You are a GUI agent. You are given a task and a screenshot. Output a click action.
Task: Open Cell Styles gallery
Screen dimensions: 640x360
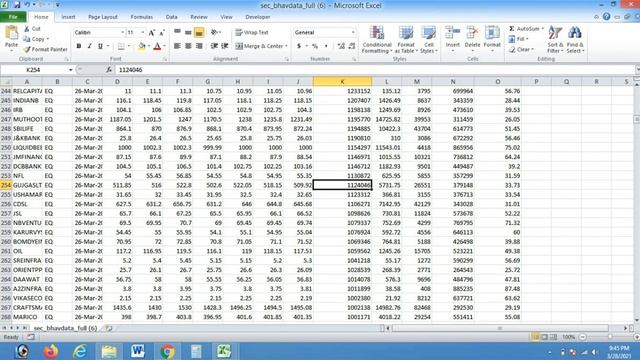(429, 40)
